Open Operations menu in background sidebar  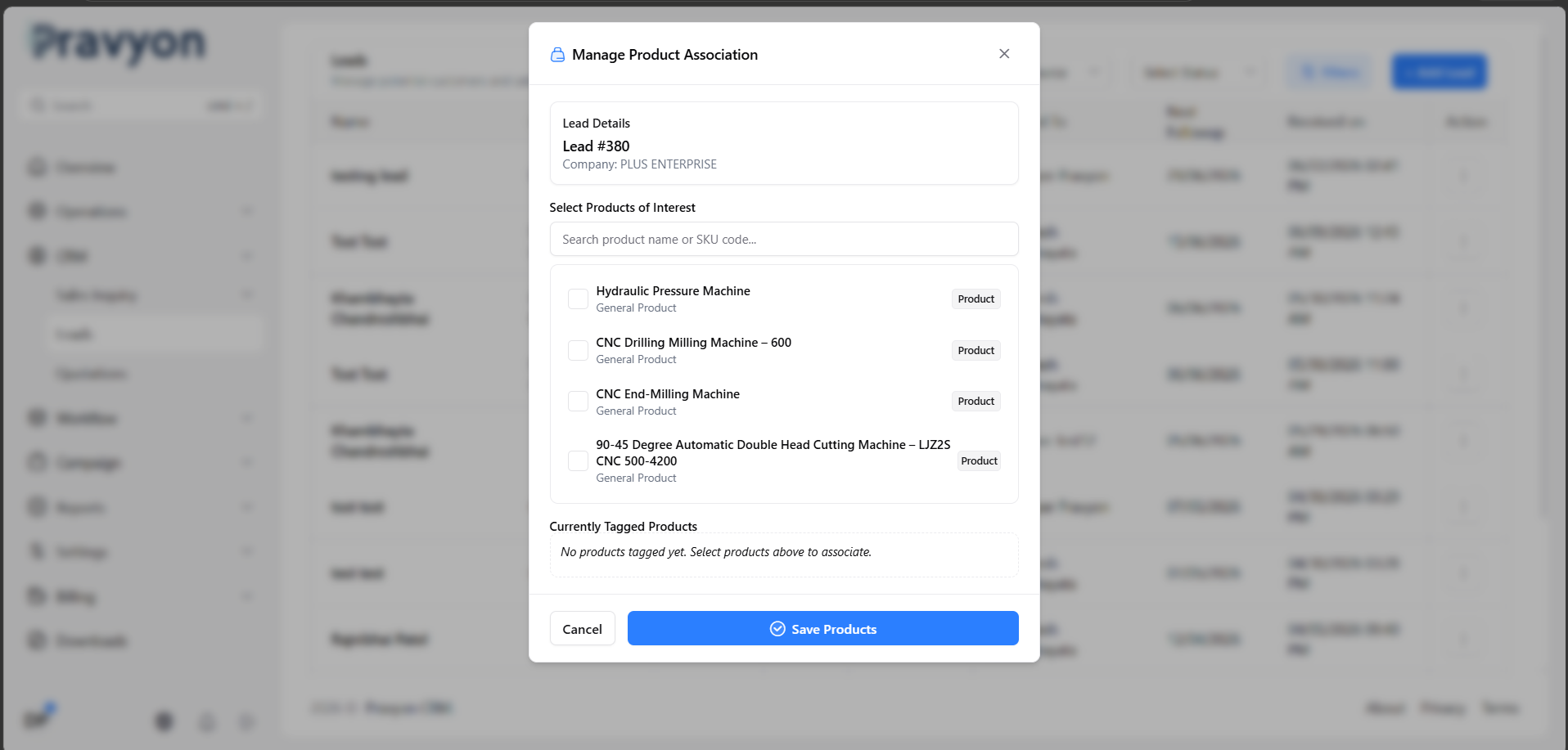pos(91,212)
